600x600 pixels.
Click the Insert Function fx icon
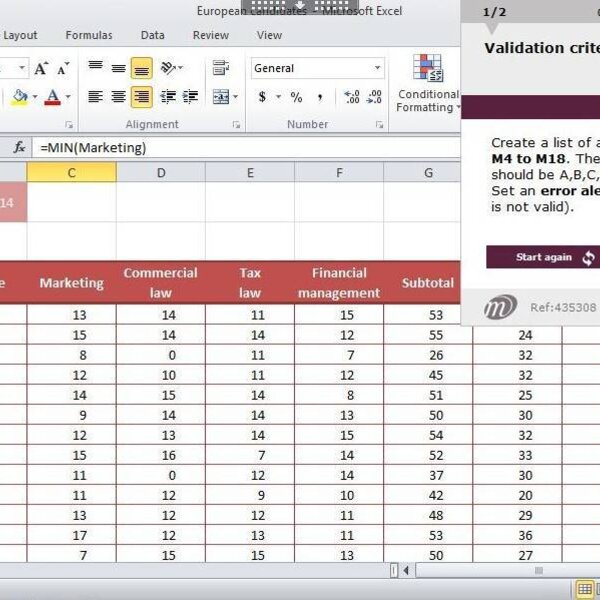(19, 147)
